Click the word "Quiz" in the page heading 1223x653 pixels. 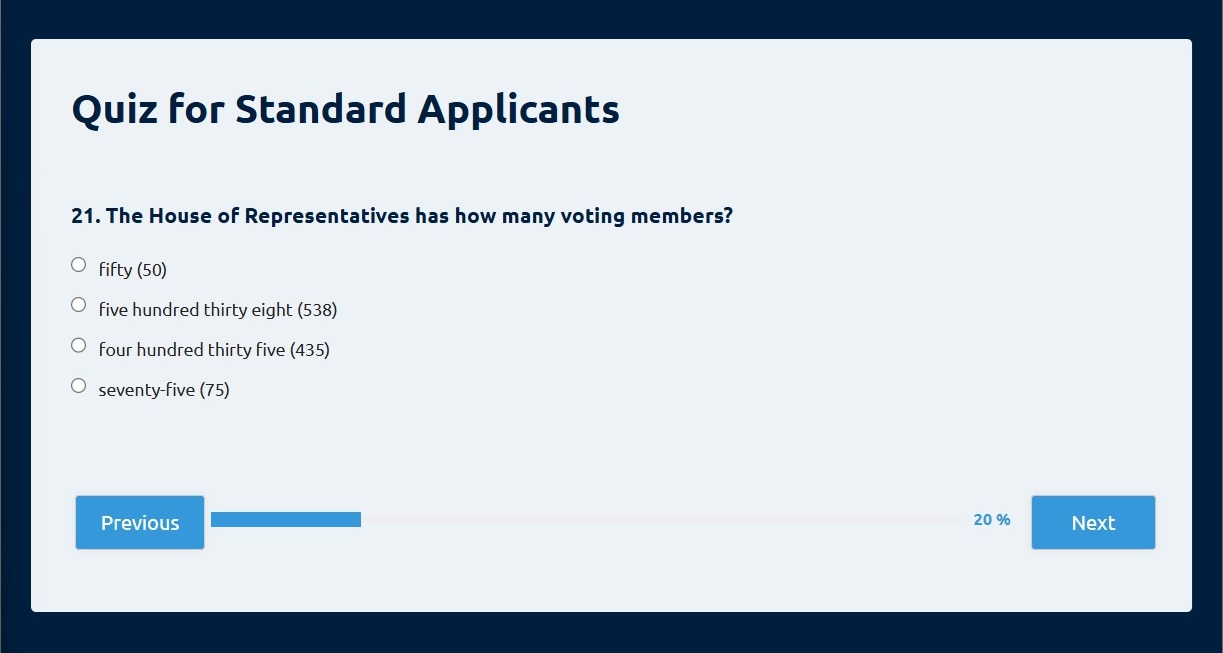point(115,109)
